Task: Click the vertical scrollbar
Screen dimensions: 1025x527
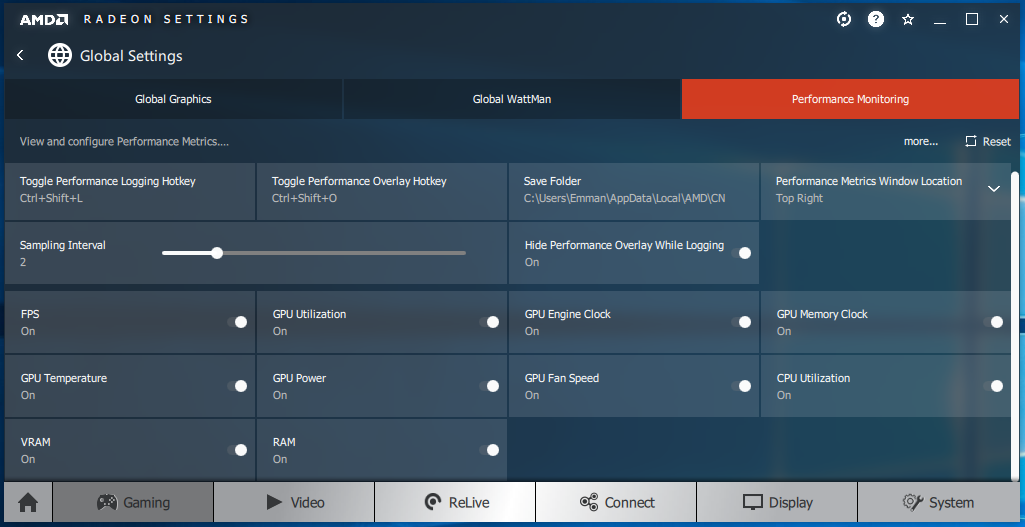Action: [1015, 324]
